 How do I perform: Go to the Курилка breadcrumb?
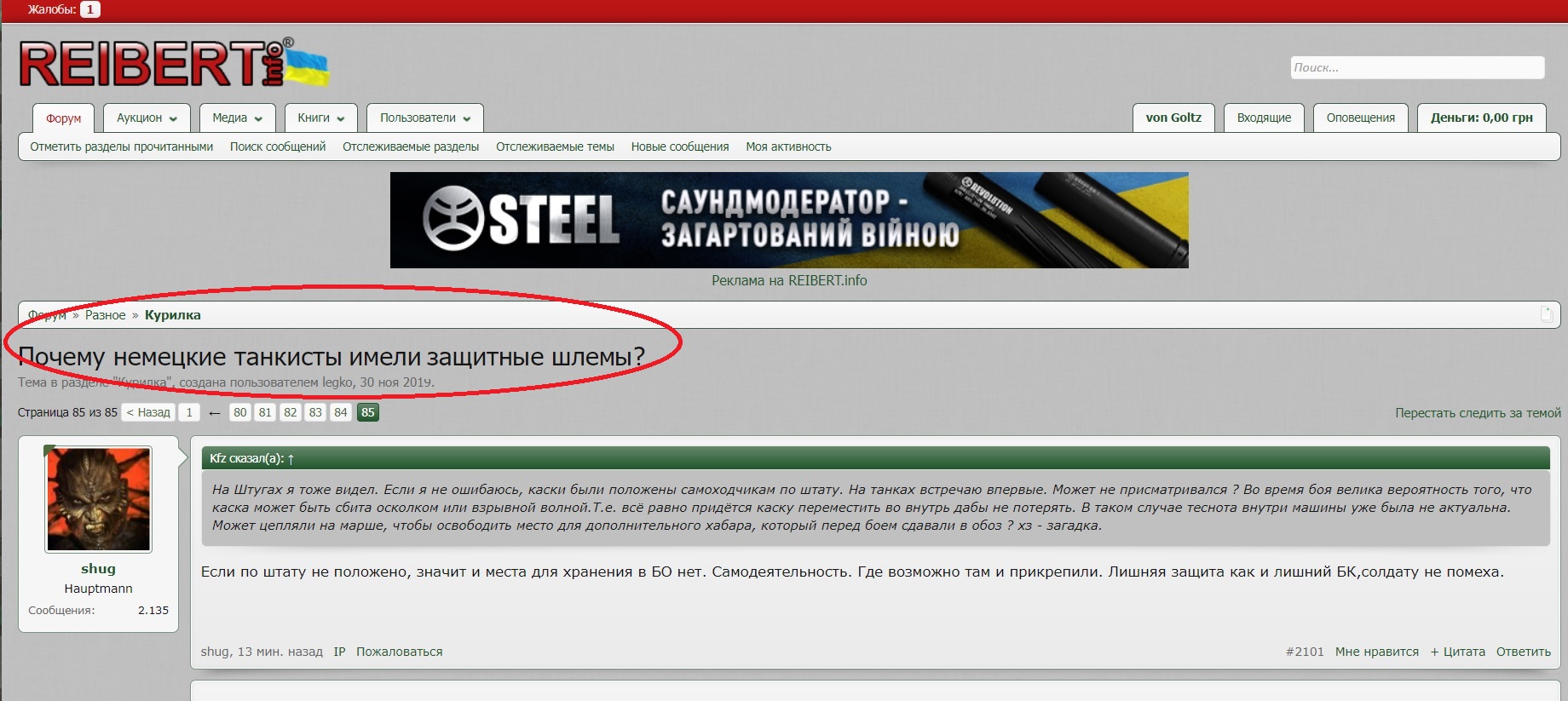(x=173, y=315)
